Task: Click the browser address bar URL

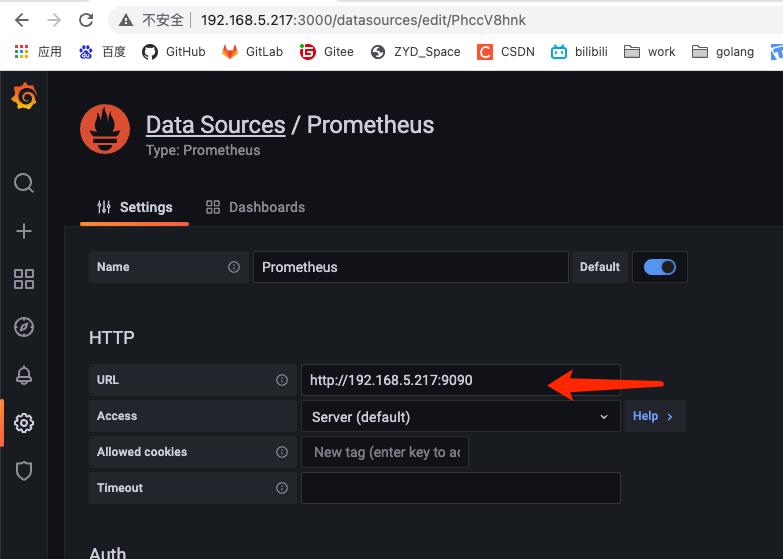Action: click(363, 20)
